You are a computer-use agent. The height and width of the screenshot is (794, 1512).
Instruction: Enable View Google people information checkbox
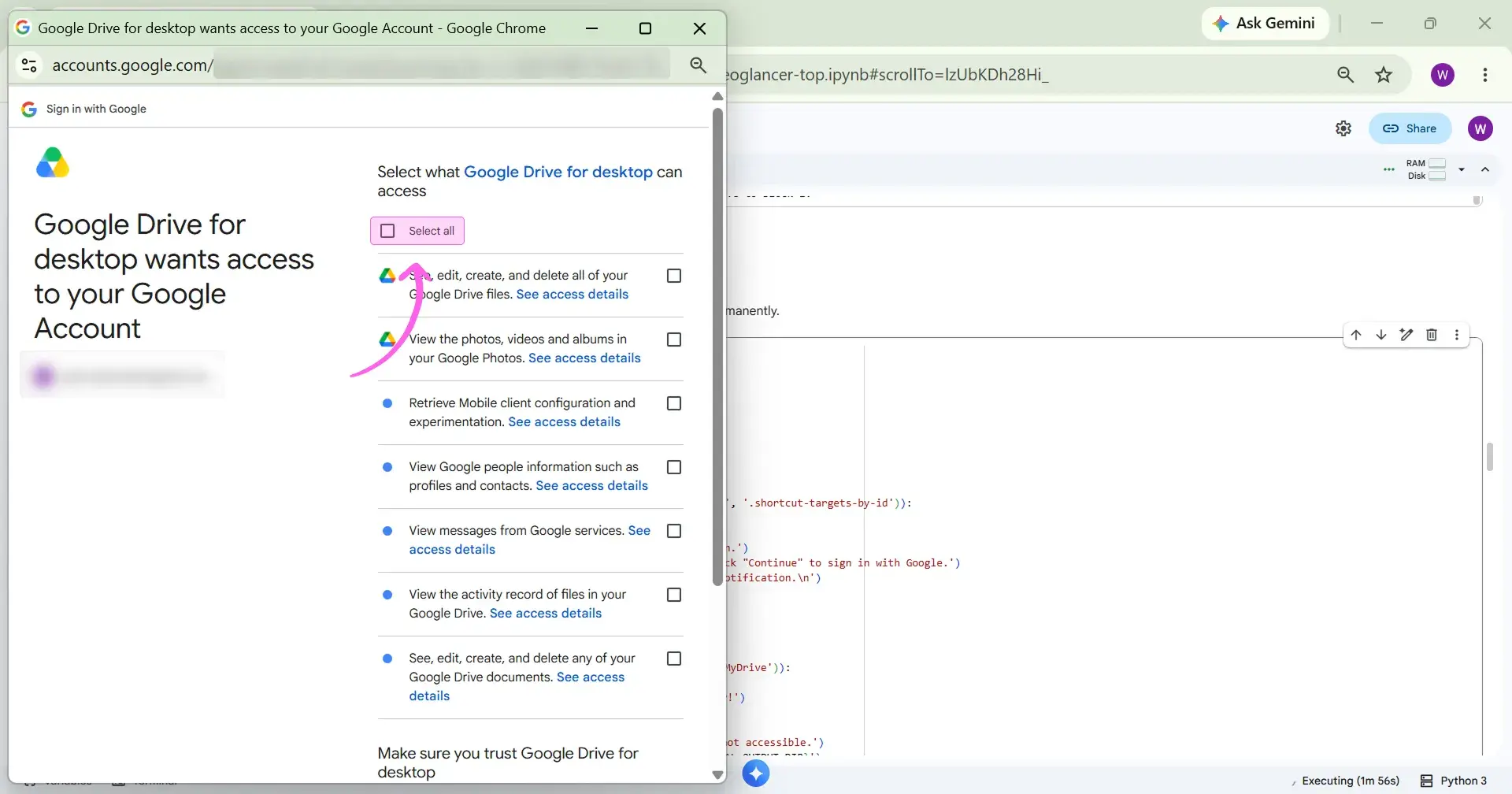coord(674,467)
